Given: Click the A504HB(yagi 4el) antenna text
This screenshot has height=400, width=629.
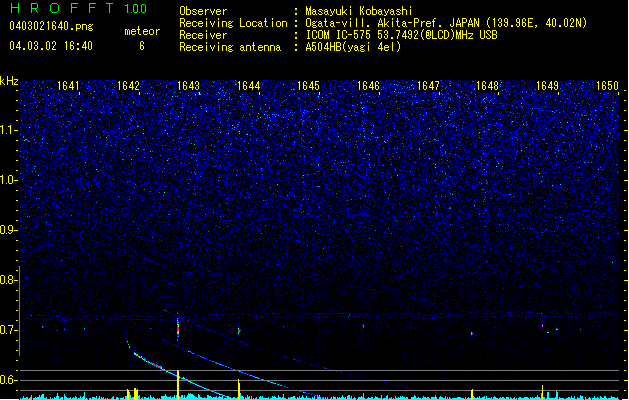Looking at the screenshot, I should tap(353, 47).
